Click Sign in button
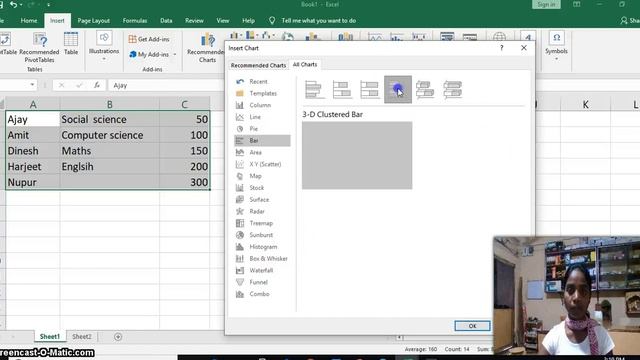The width and height of the screenshot is (640, 360). coord(546,4)
